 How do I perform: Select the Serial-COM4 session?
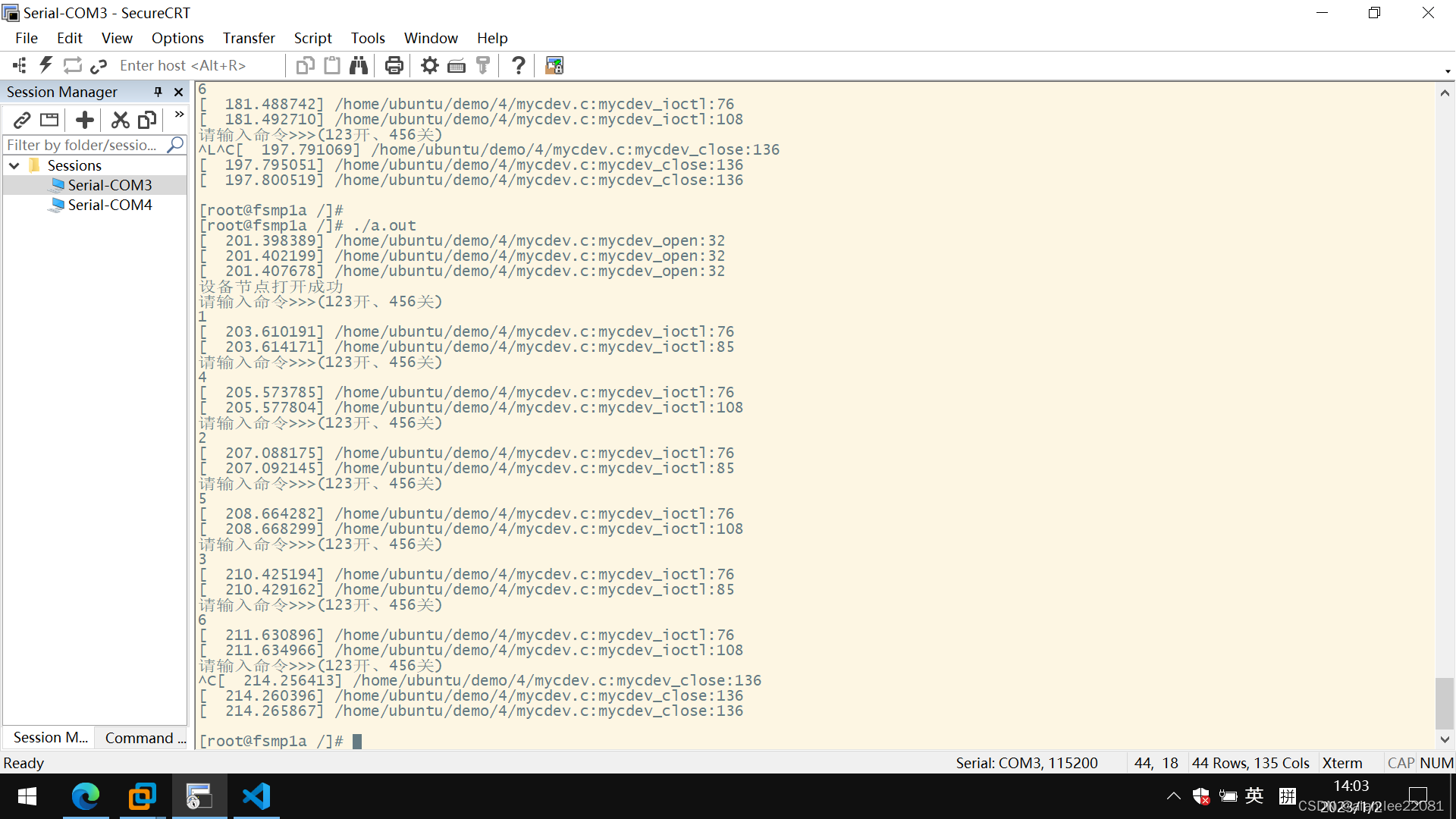coord(109,205)
